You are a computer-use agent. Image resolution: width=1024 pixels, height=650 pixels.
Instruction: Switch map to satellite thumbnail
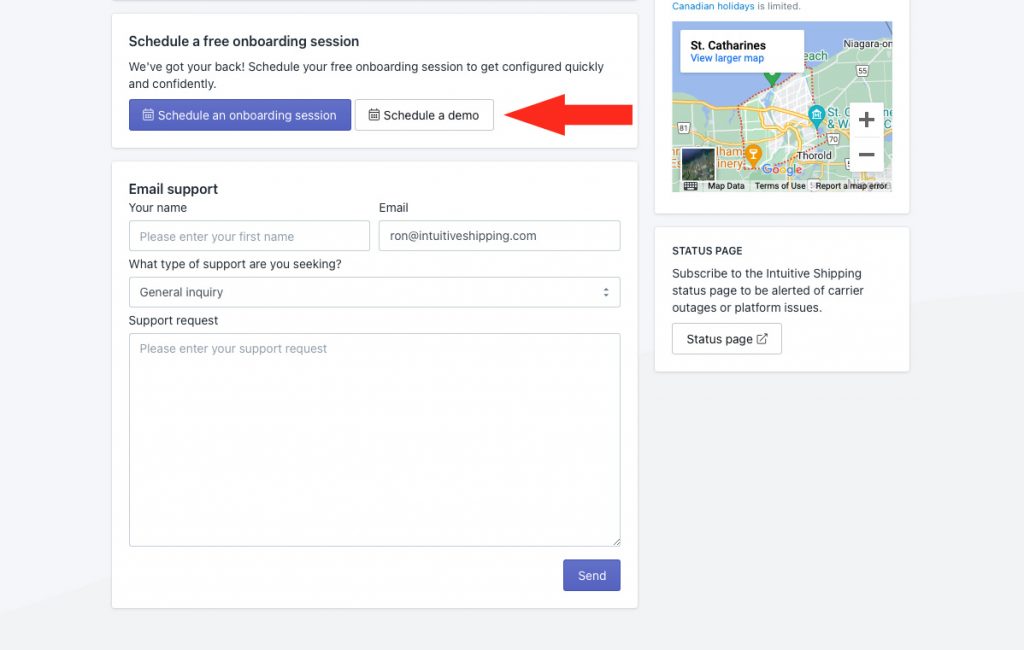698,164
